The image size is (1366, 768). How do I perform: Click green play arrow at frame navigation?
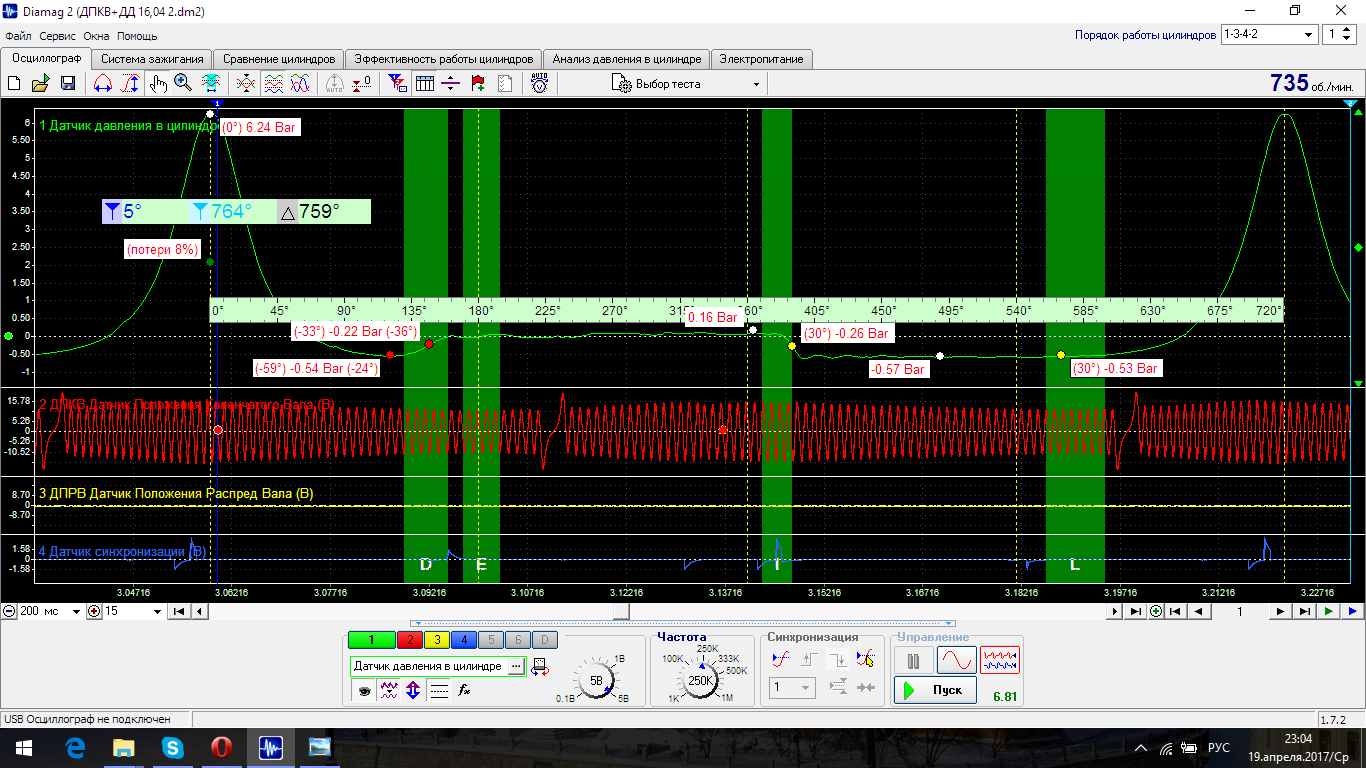tap(1329, 611)
